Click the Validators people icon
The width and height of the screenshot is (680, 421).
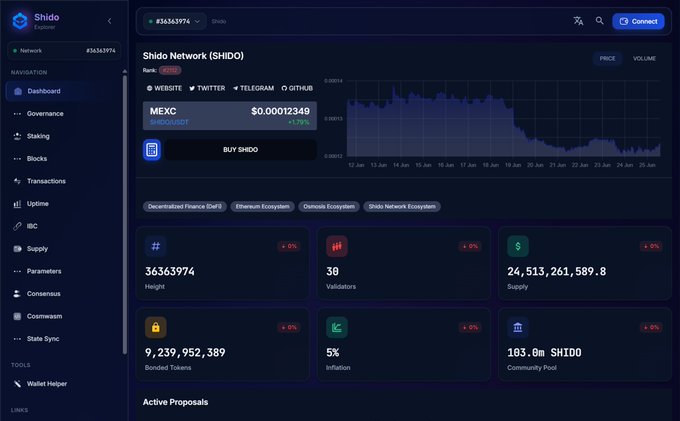tap(337, 246)
